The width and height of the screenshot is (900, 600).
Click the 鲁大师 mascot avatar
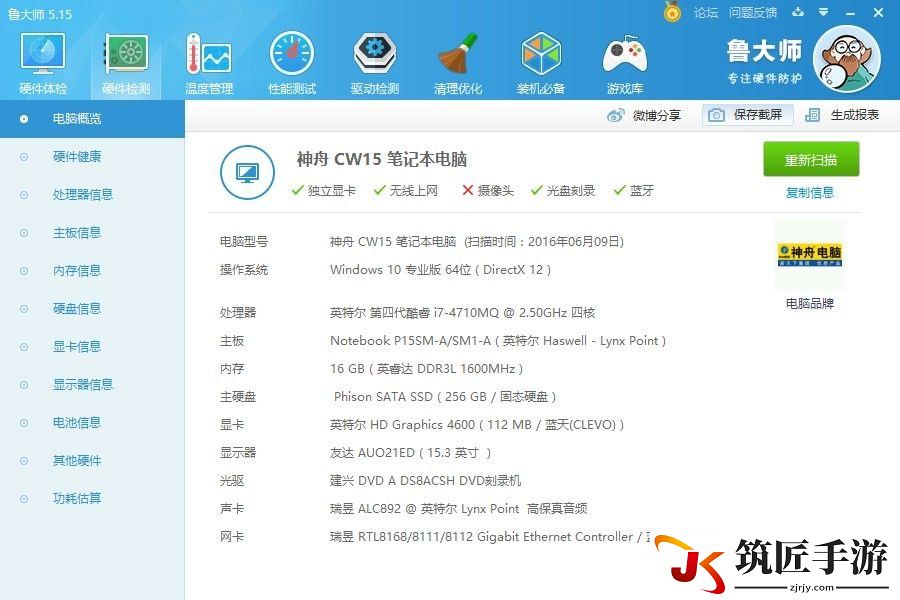tap(847, 59)
